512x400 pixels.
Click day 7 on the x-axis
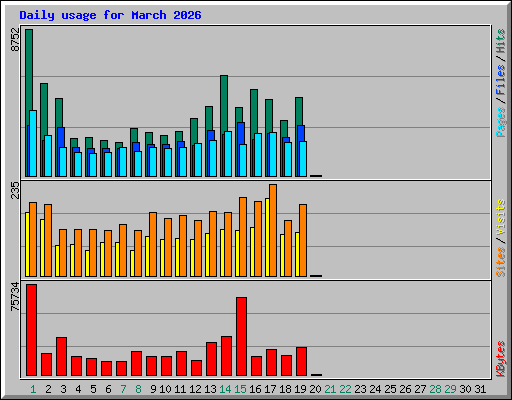point(123,389)
